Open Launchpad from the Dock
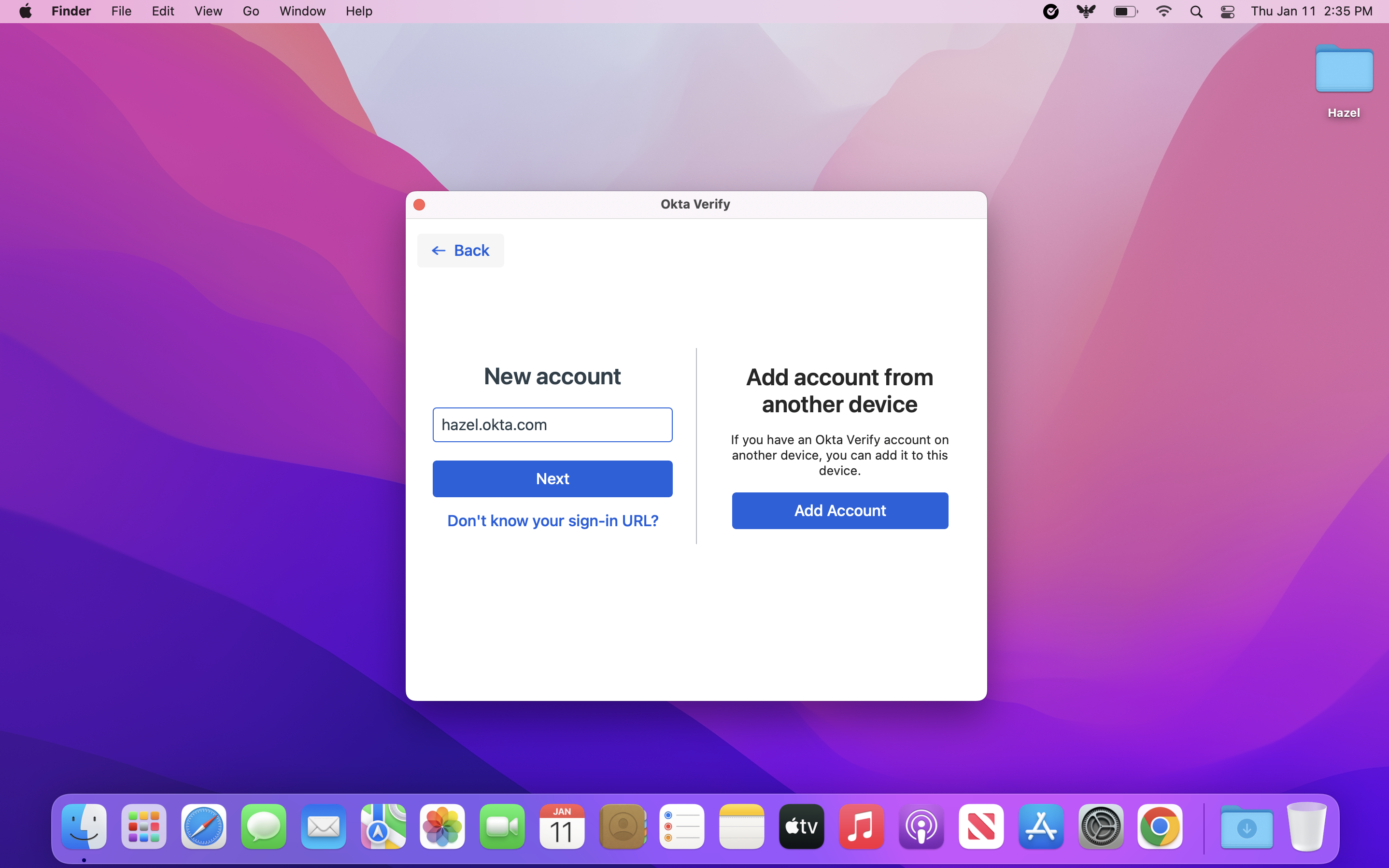This screenshot has height=868, width=1389. click(143, 826)
